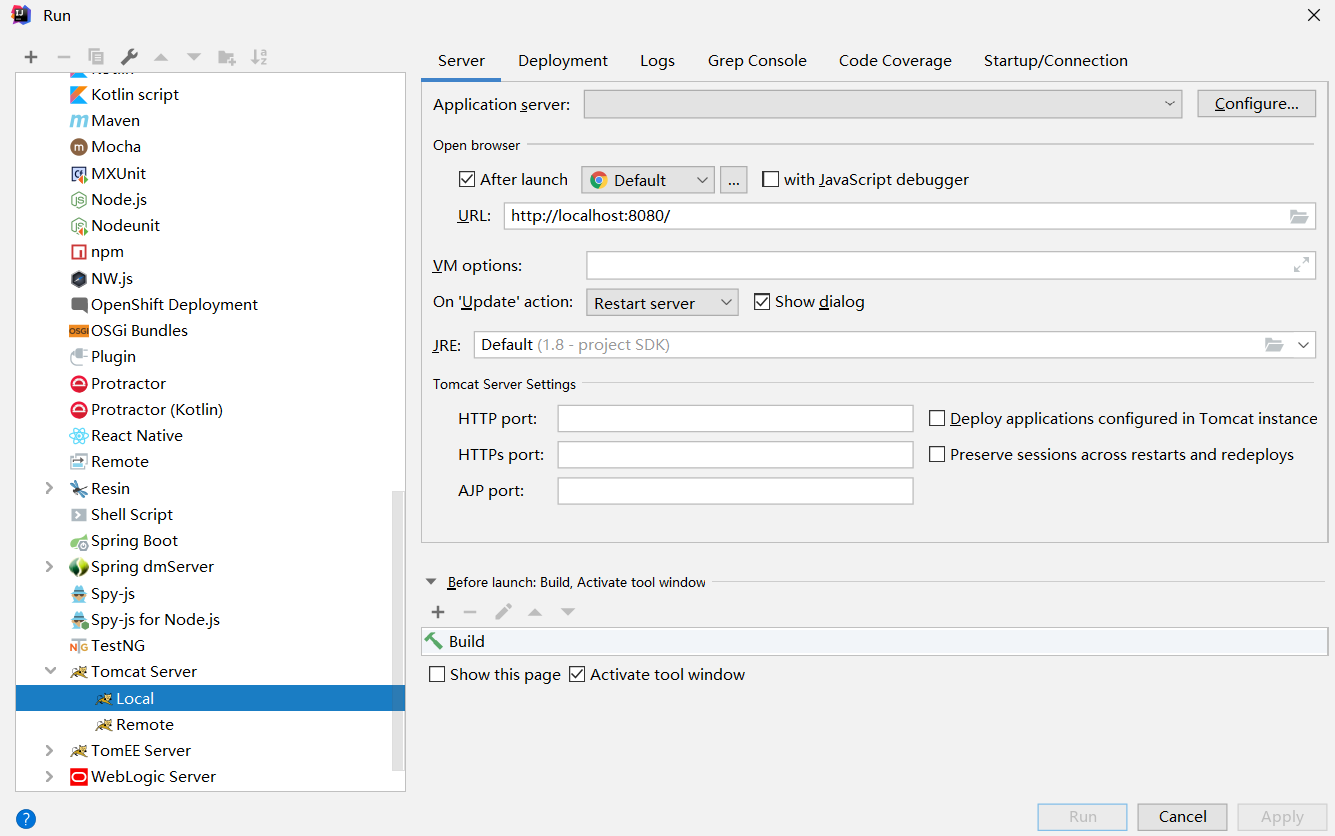The width and height of the screenshot is (1335, 836).
Task: Select React Native icon
Action: [79, 436]
